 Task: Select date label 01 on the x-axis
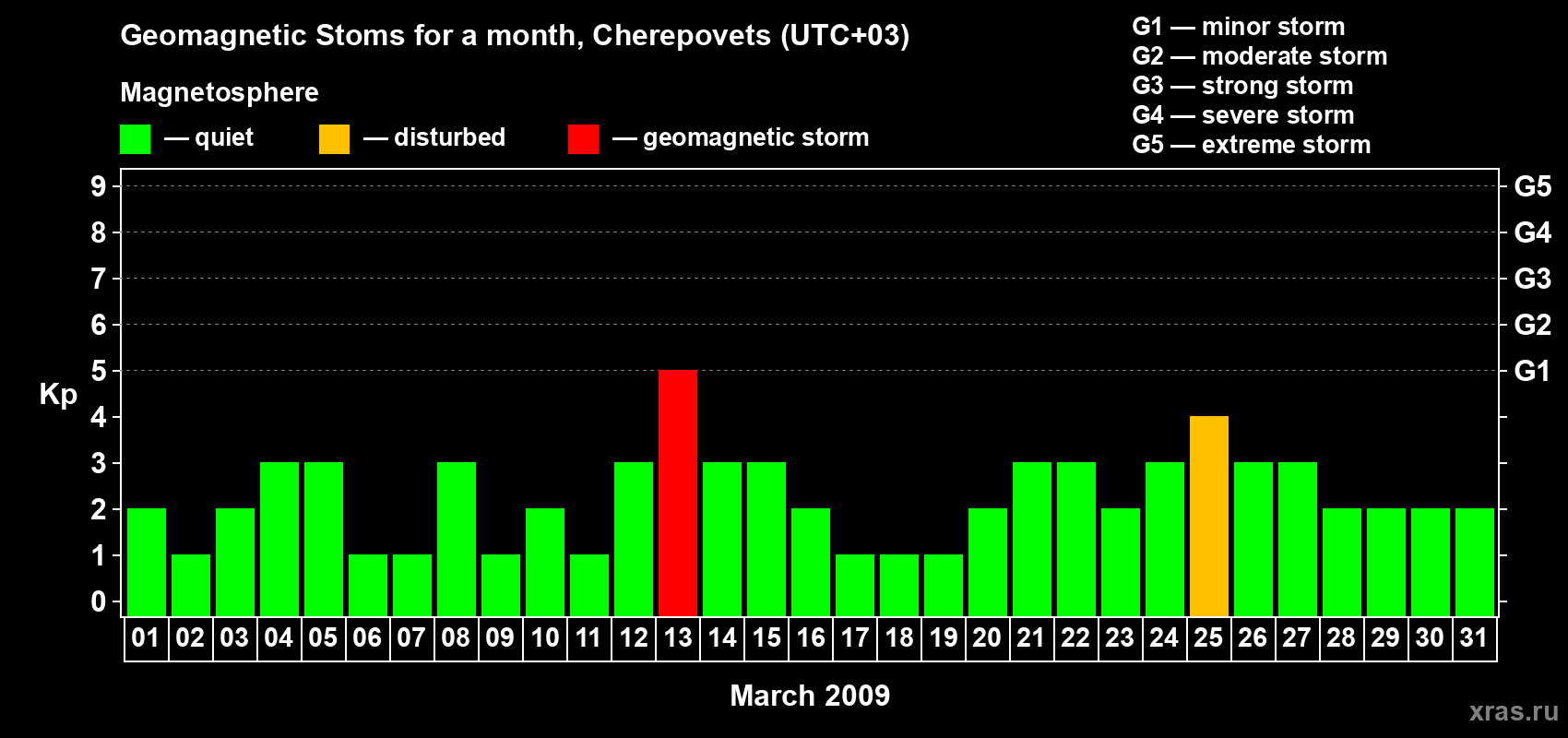point(147,638)
